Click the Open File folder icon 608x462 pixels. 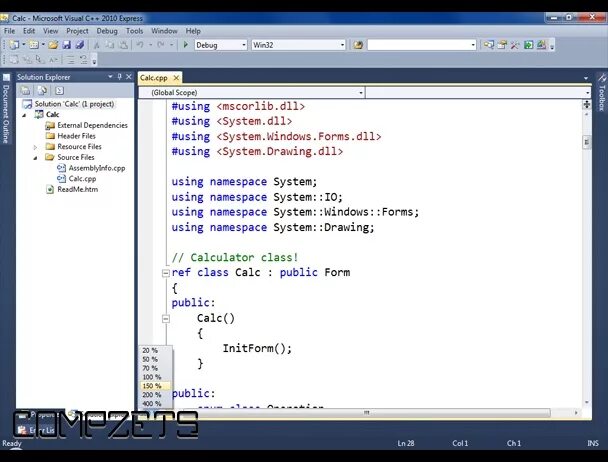pyautogui.click(x=53, y=45)
